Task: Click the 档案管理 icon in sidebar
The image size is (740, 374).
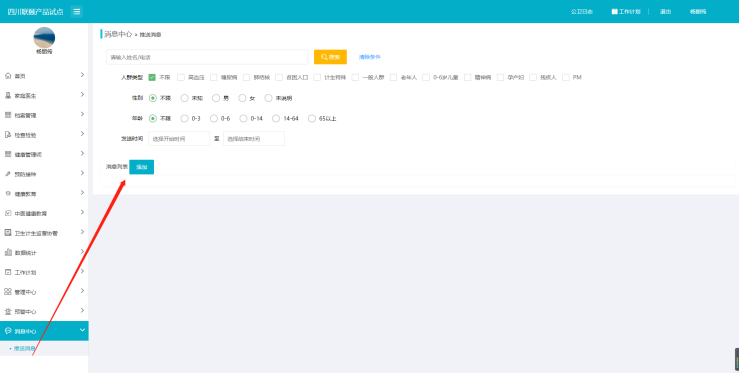Action: (8, 115)
